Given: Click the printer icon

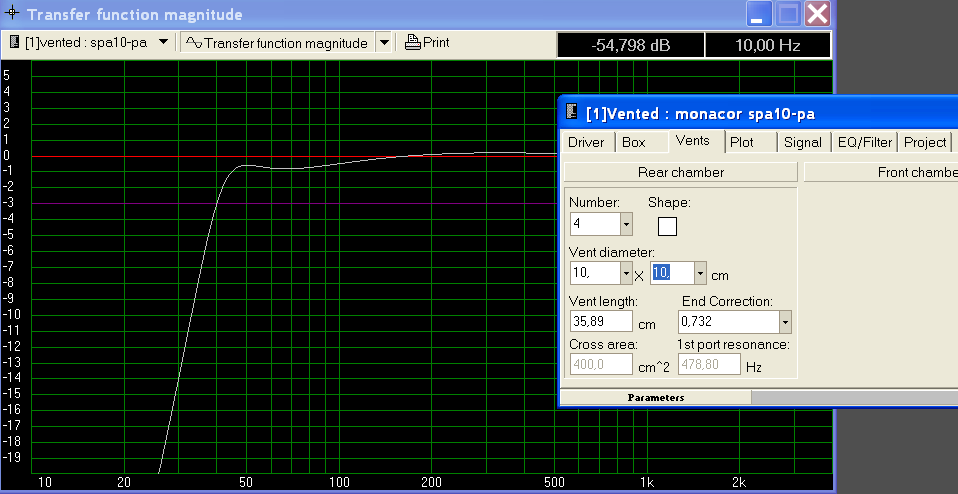Looking at the screenshot, I should 413,42.
